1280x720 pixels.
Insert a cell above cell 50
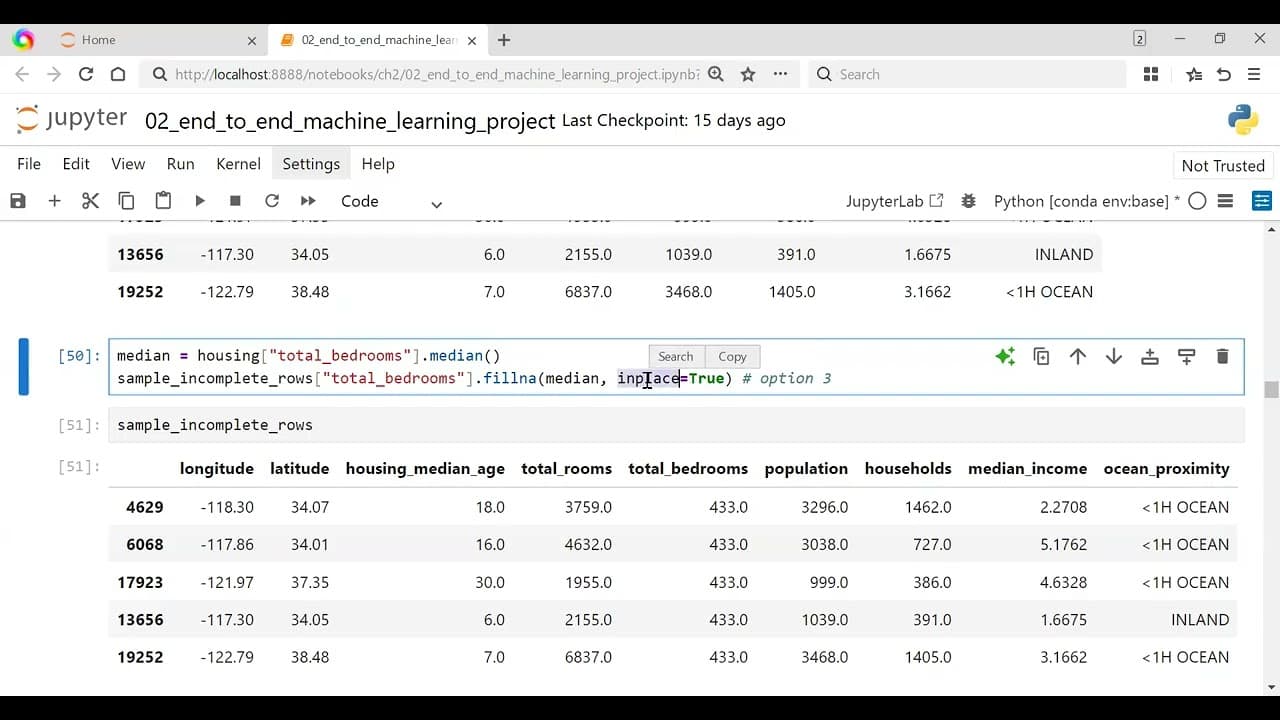click(x=1150, y=356)
